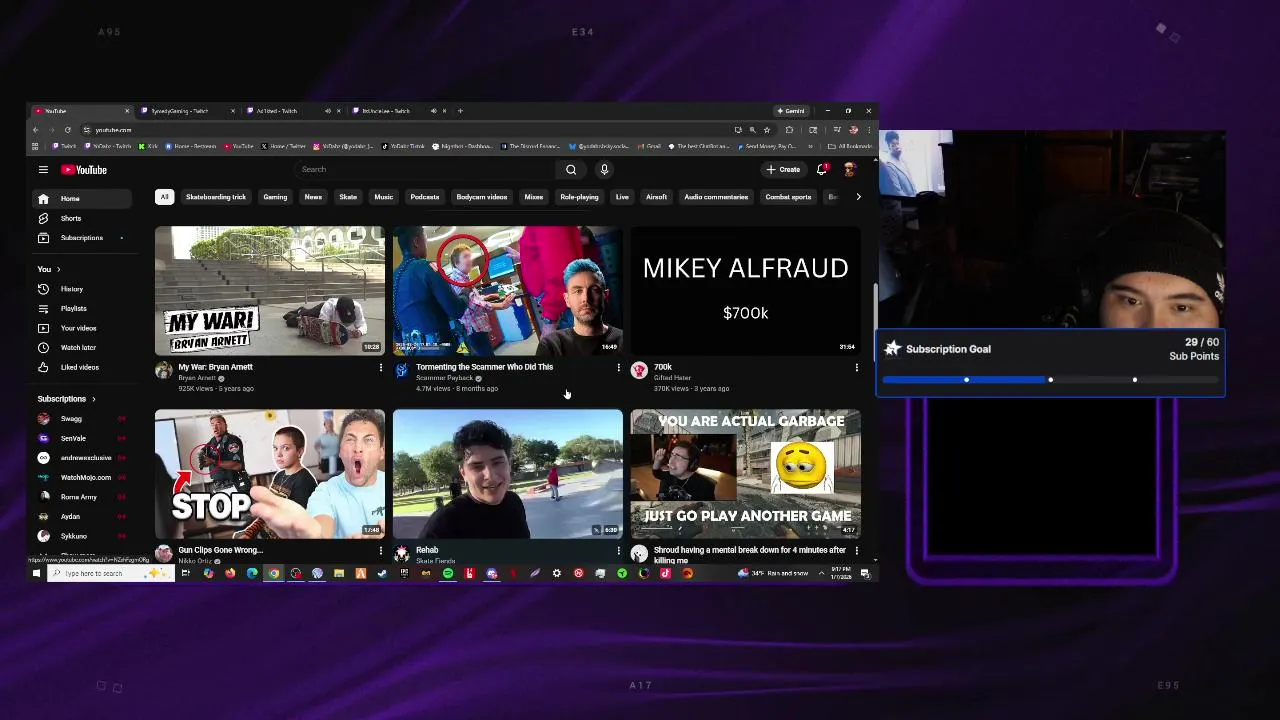Click the search magnifier button
Screen dimensions: 1280x720
(x=571, y=170)
